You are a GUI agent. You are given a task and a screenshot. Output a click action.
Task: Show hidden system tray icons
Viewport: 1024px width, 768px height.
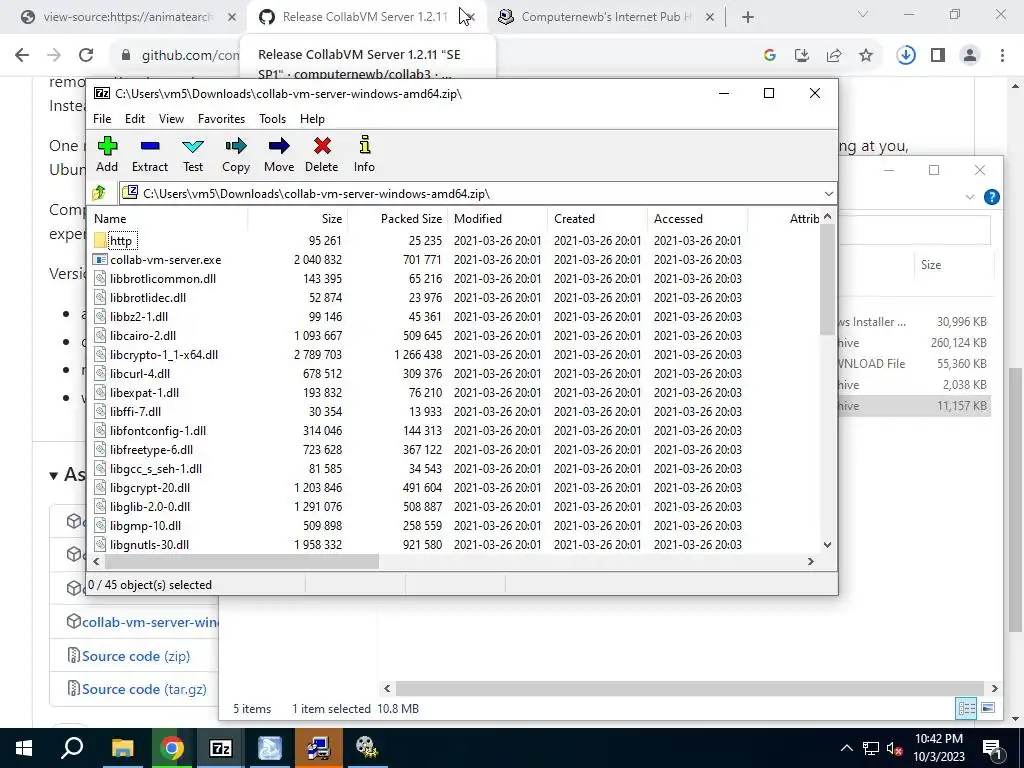846,748
